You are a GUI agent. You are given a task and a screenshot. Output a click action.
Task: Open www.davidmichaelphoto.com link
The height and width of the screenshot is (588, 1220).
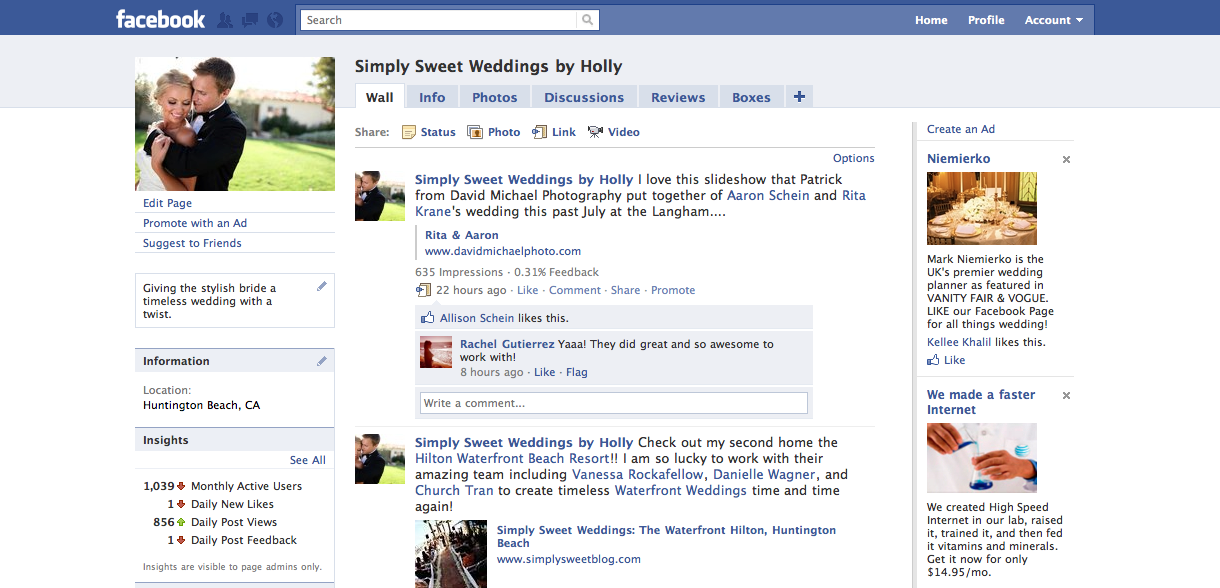503,251
